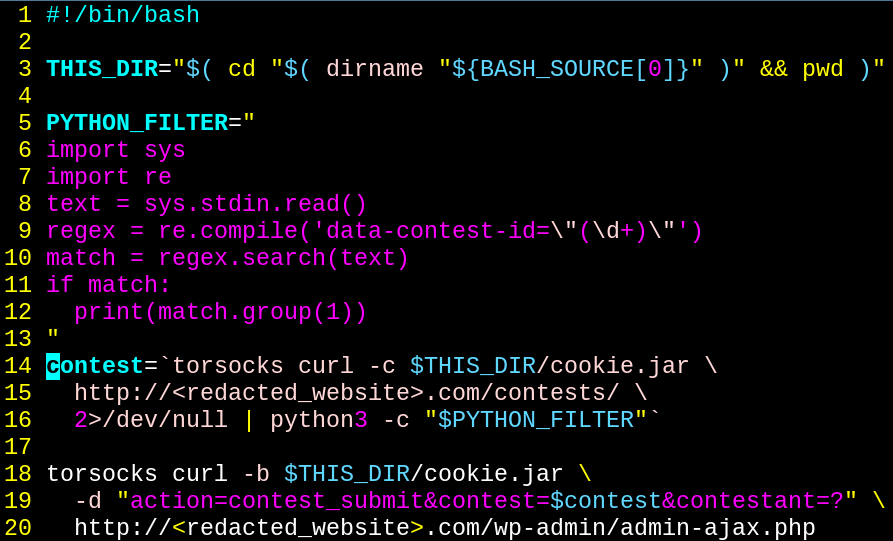Click 'python3' on line 16

(319, 420)
